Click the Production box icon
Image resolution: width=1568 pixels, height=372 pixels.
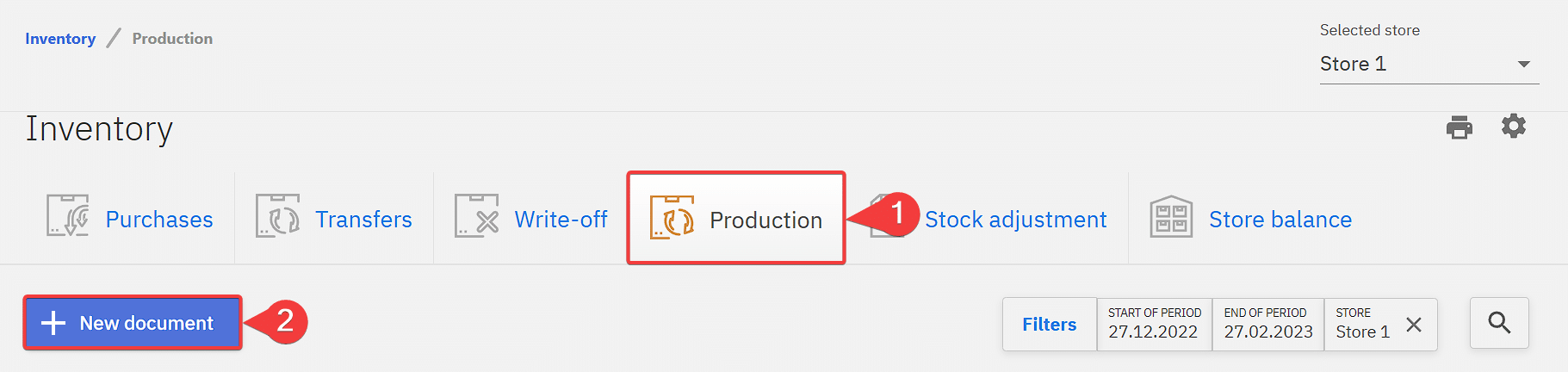tap(672, 217)
